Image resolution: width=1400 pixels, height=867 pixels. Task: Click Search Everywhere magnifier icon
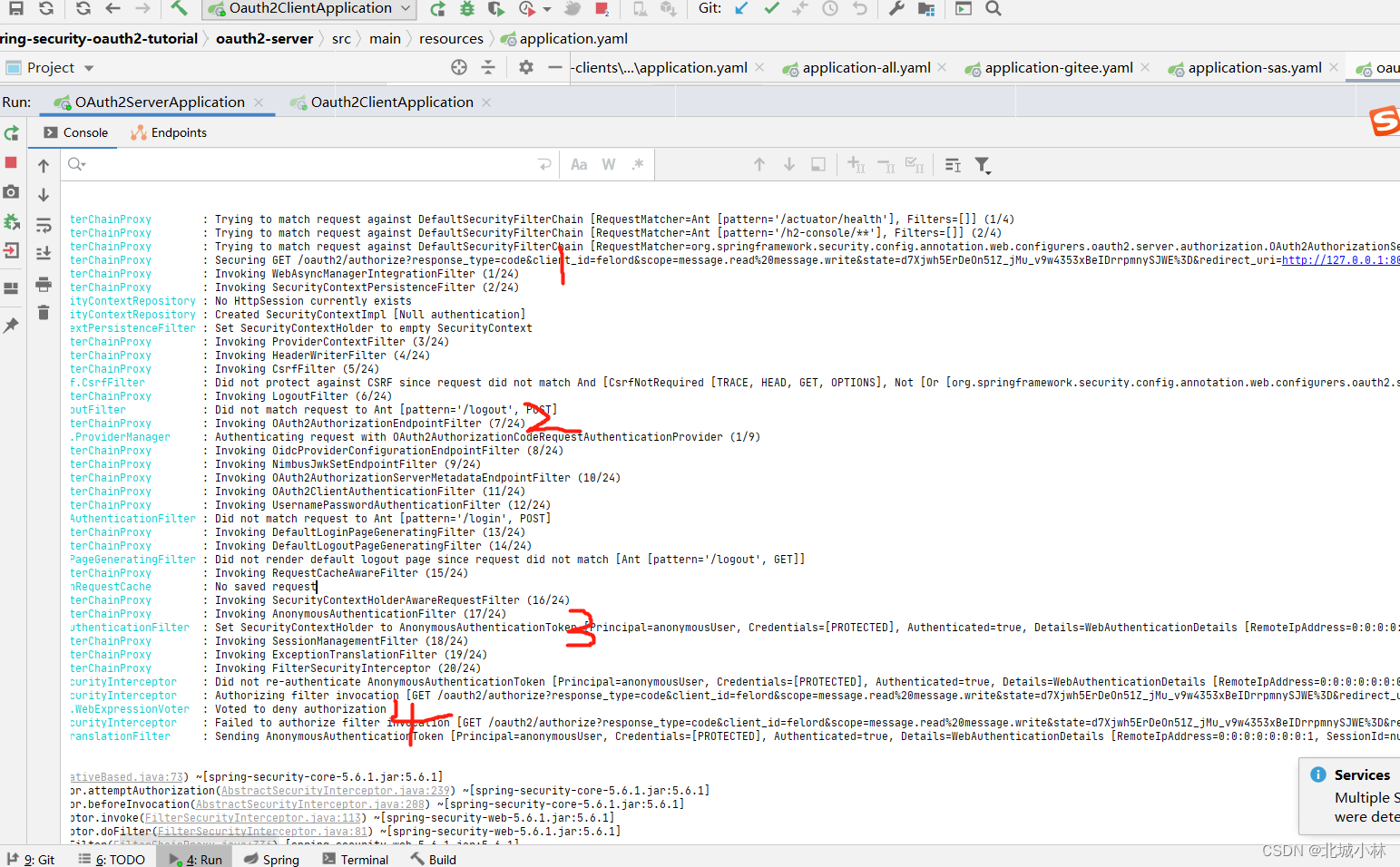pos(994,8)
